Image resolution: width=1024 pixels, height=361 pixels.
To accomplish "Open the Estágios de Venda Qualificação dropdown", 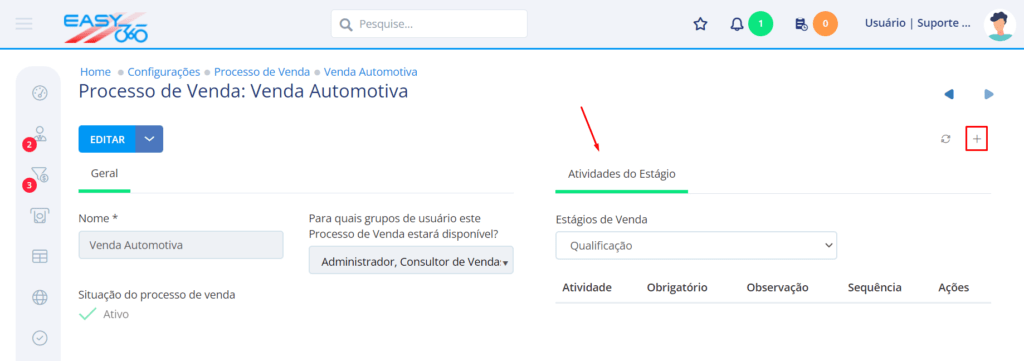I will click(x=696, y=246).
